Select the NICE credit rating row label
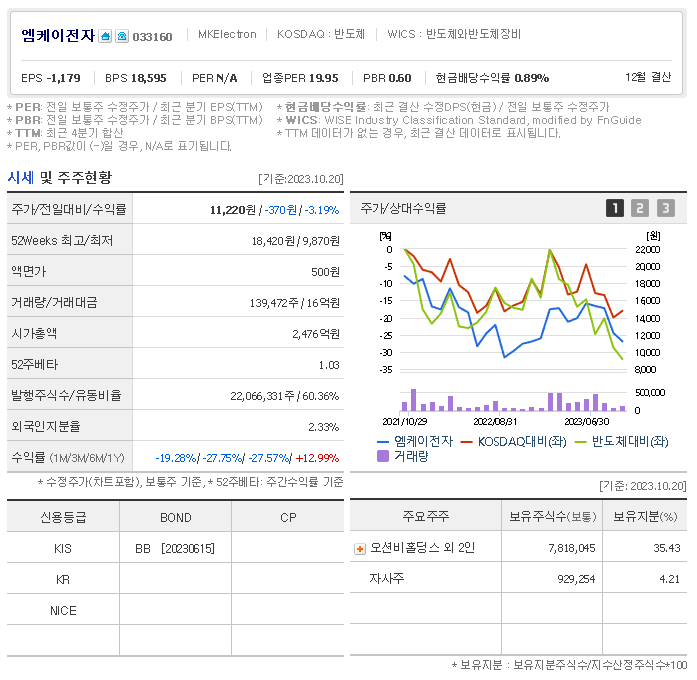Viewport: 697px width, 680px height. click(x=63, y=611)
